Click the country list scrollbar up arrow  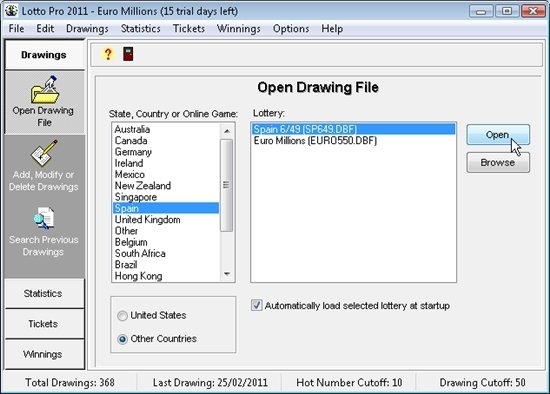click(x=227, y=131)
